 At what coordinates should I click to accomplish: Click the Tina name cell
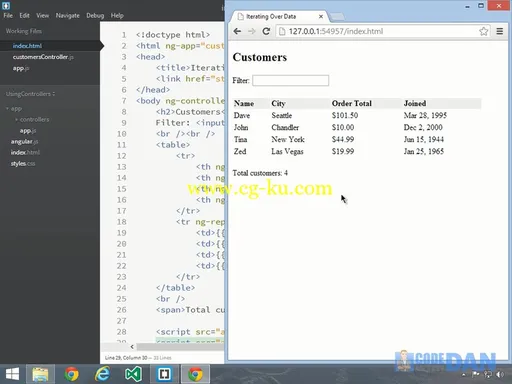tap(240, 139)
